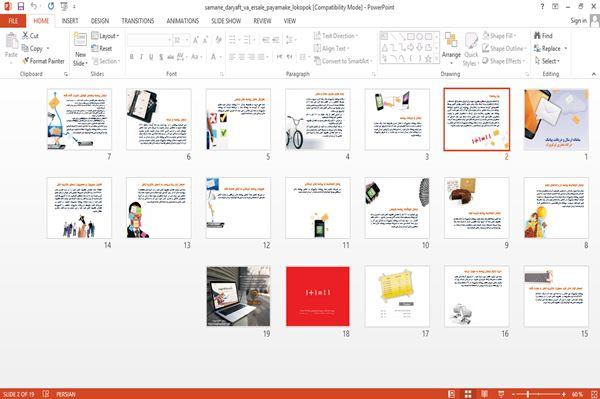Screen dimensions: 600x399
Task: Select slide 13 thumbnail with man's face
Action: [159, 208]
